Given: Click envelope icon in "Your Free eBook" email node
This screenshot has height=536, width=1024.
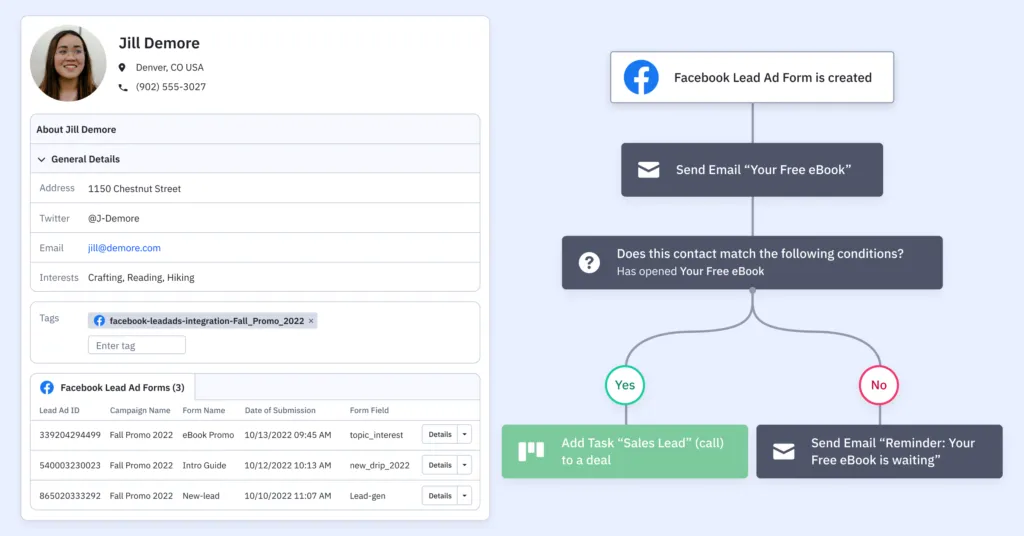Looking at the screenshot, I should [648, 170].
